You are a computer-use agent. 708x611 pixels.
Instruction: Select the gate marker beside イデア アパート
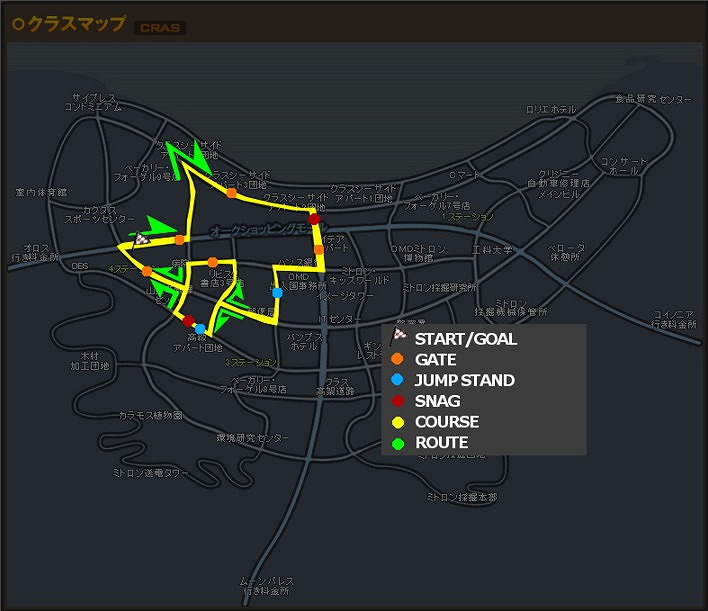point(319,250)
